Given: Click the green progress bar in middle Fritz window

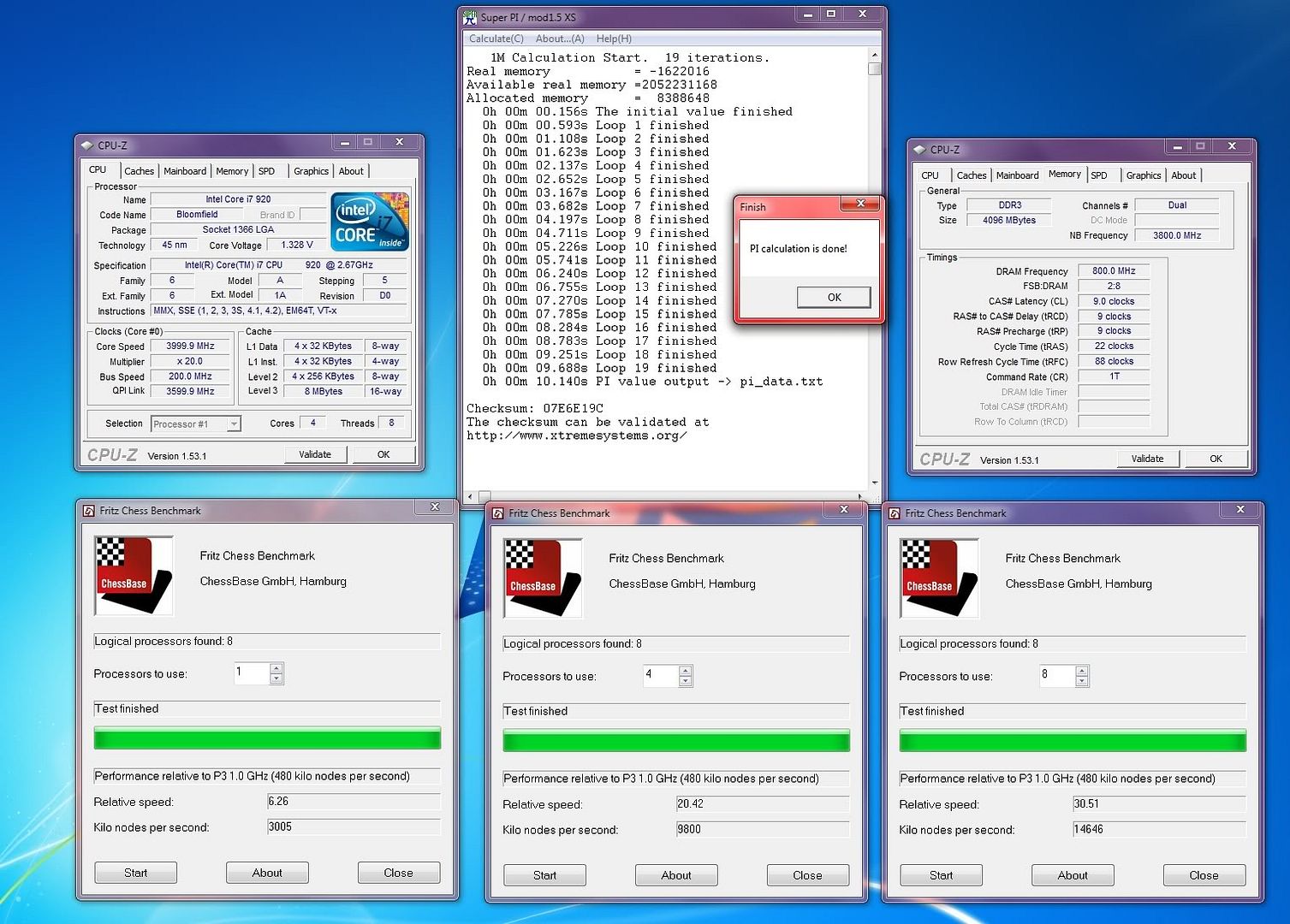Looking at the screenshot, I should click(x=676, y=741).
